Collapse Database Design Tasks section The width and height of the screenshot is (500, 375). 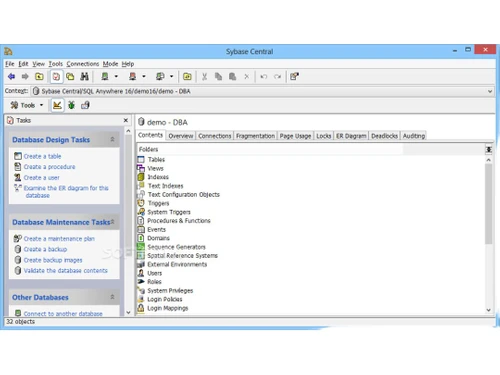[112, 139]
